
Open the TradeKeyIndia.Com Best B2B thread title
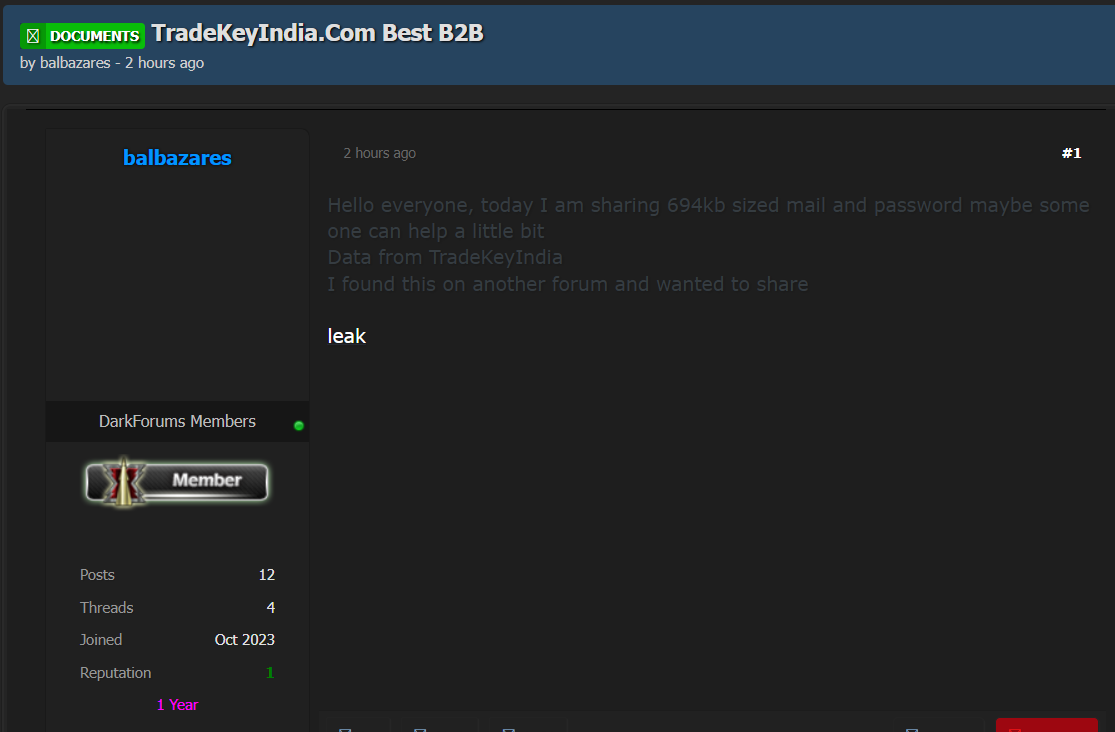(x=317, y=33)
